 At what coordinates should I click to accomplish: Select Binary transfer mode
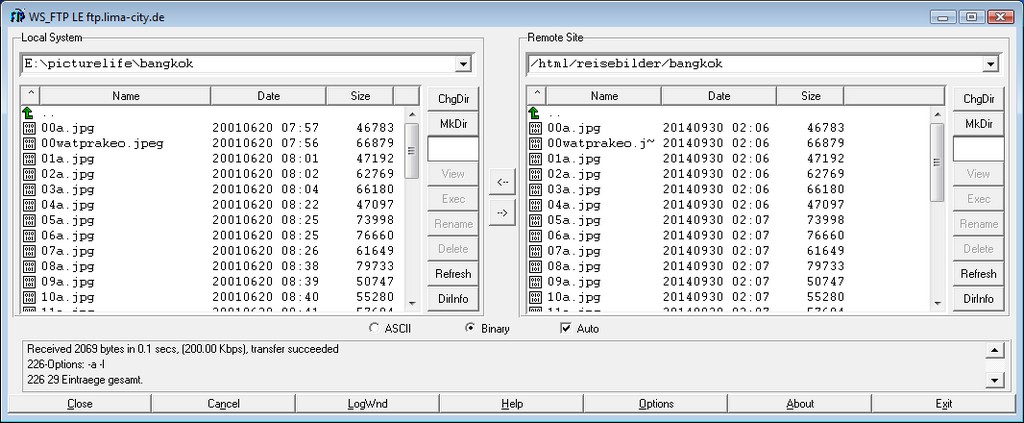(x=470, y=328)
